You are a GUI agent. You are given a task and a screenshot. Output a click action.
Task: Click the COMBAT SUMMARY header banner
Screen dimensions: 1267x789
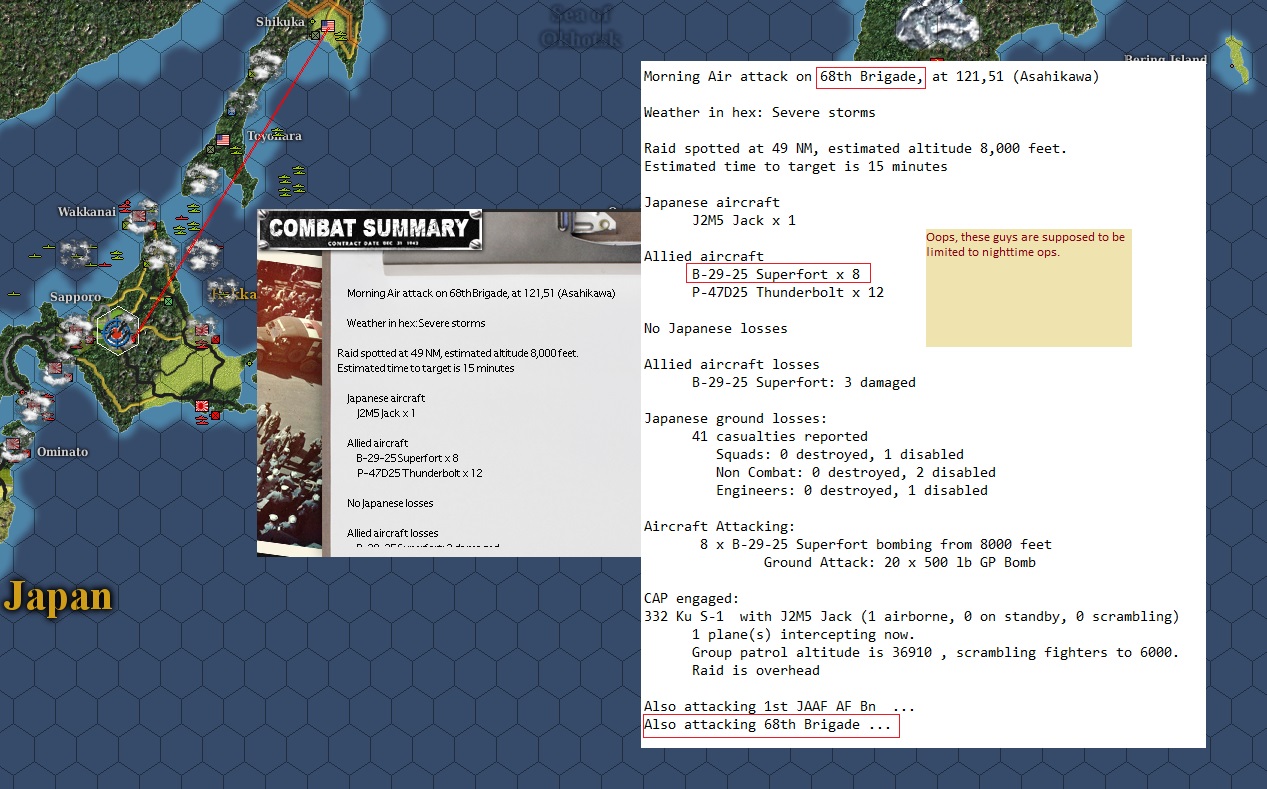pos(369,228)
